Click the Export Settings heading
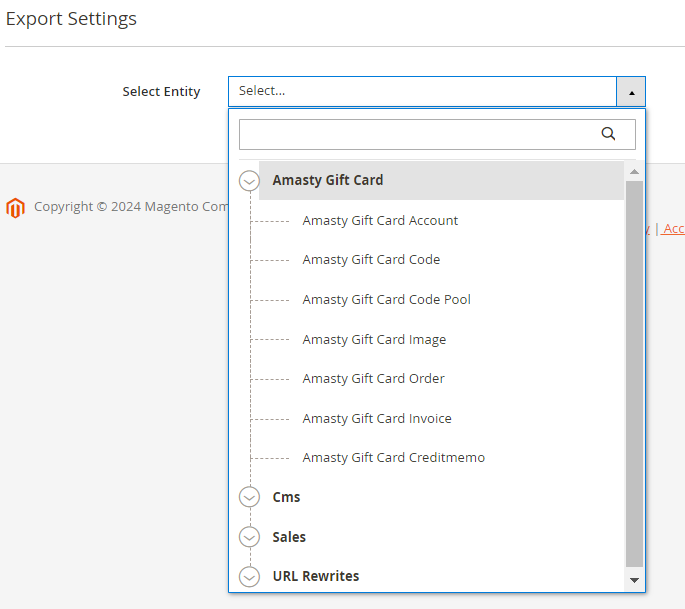 point(71,19)
